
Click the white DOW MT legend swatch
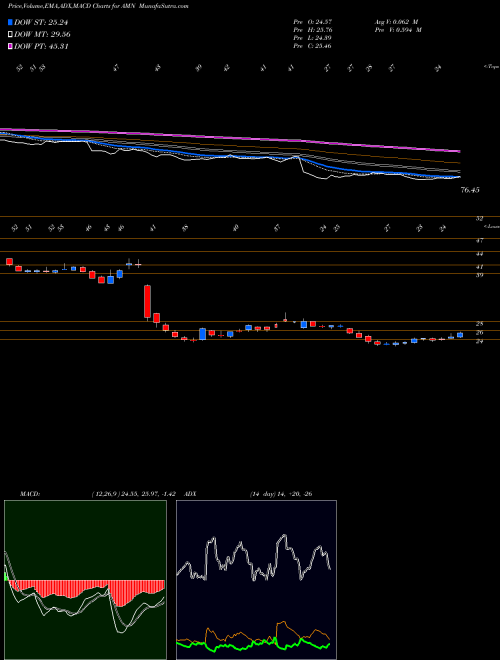(10, 35)
